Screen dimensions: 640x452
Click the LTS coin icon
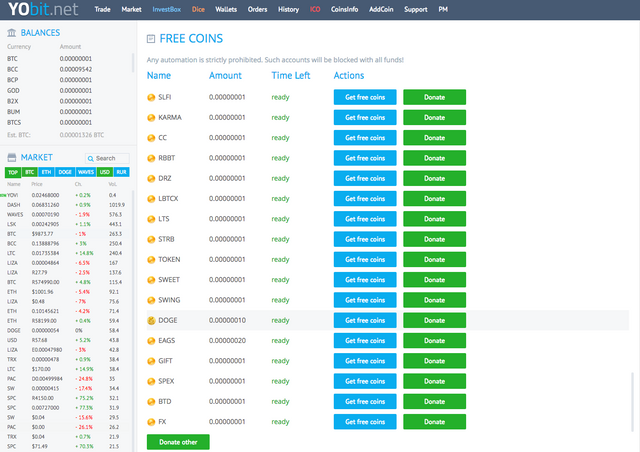click(151, 219)
